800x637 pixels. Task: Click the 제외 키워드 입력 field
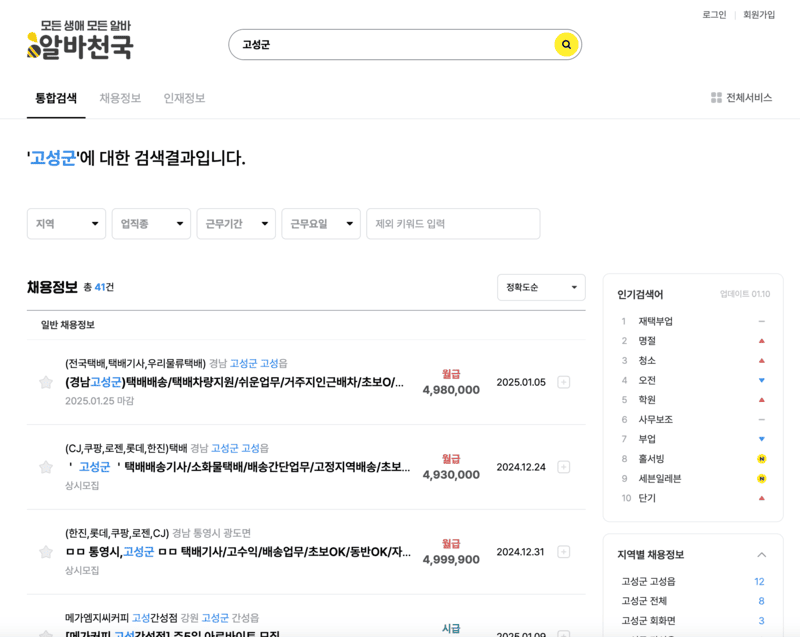[453, 223]
